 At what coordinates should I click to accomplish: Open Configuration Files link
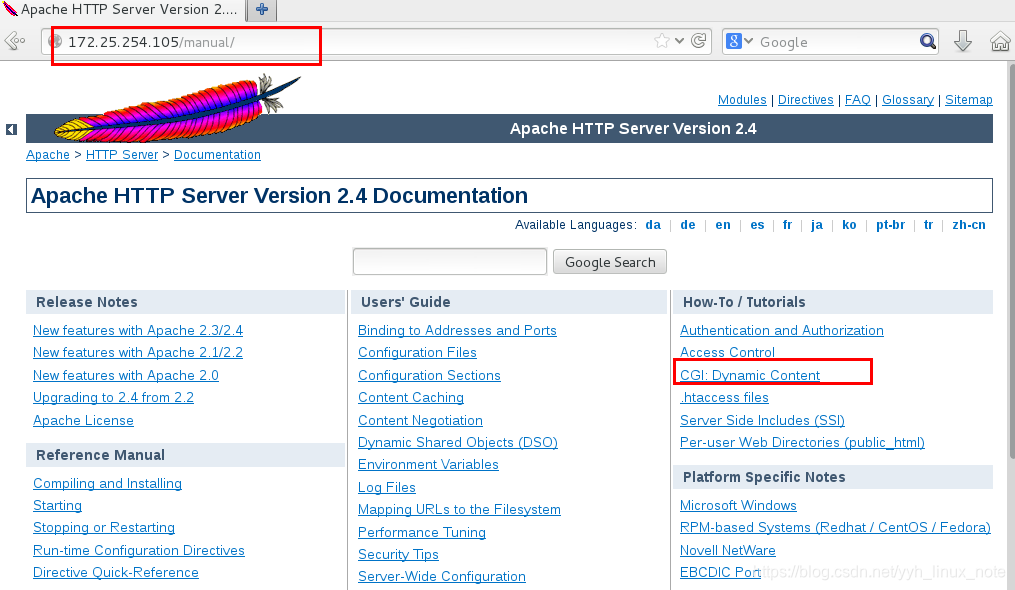point(418,352)
